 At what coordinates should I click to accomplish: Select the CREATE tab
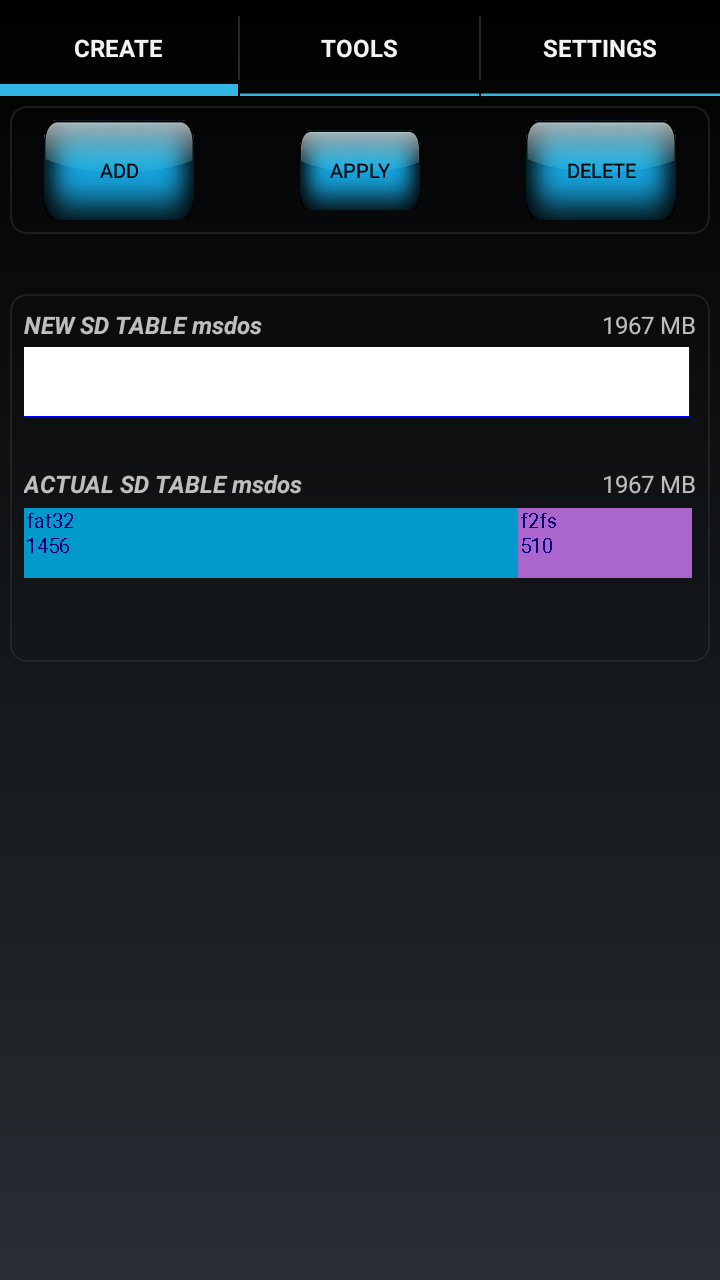118,48
